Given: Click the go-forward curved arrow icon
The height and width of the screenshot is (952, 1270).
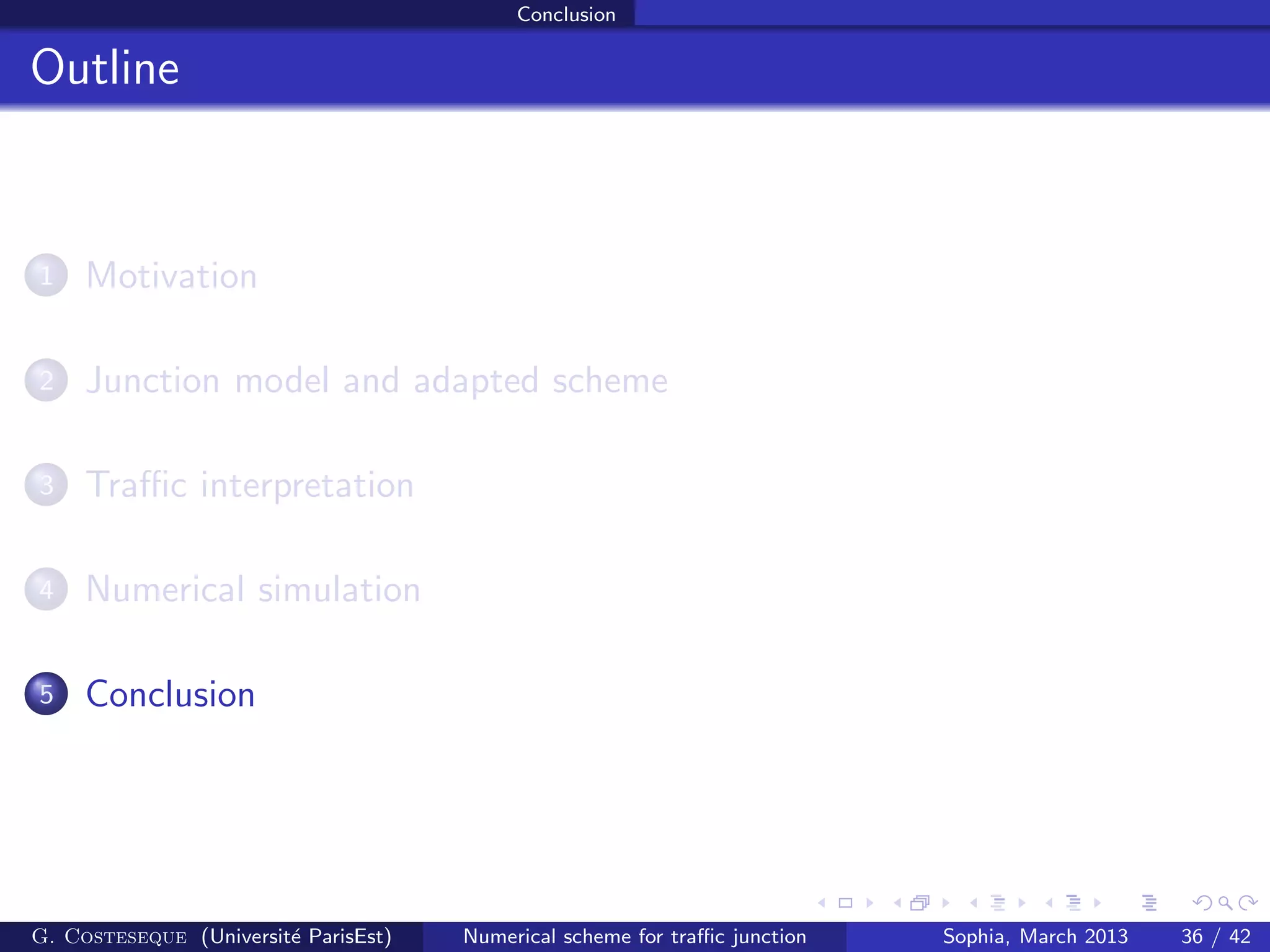Looking at the screenshot, I should tap(1248, 903).
